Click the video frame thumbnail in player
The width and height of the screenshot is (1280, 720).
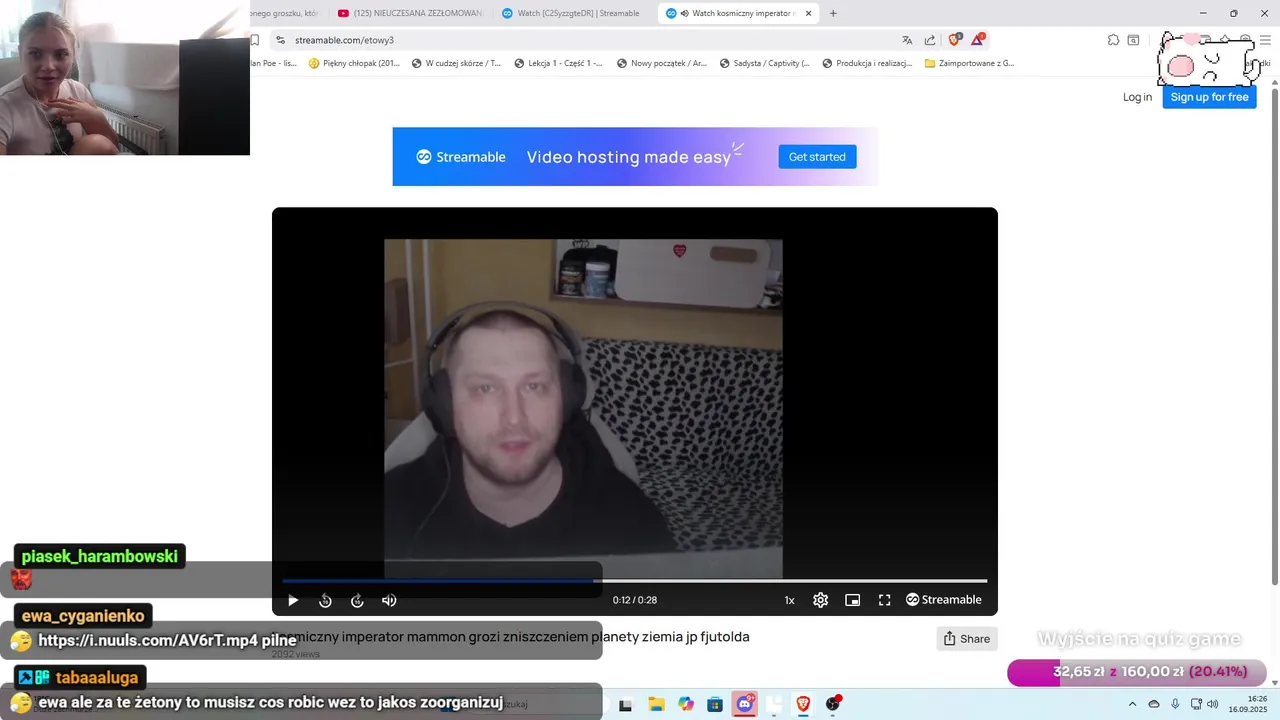(x=583, y=408)
